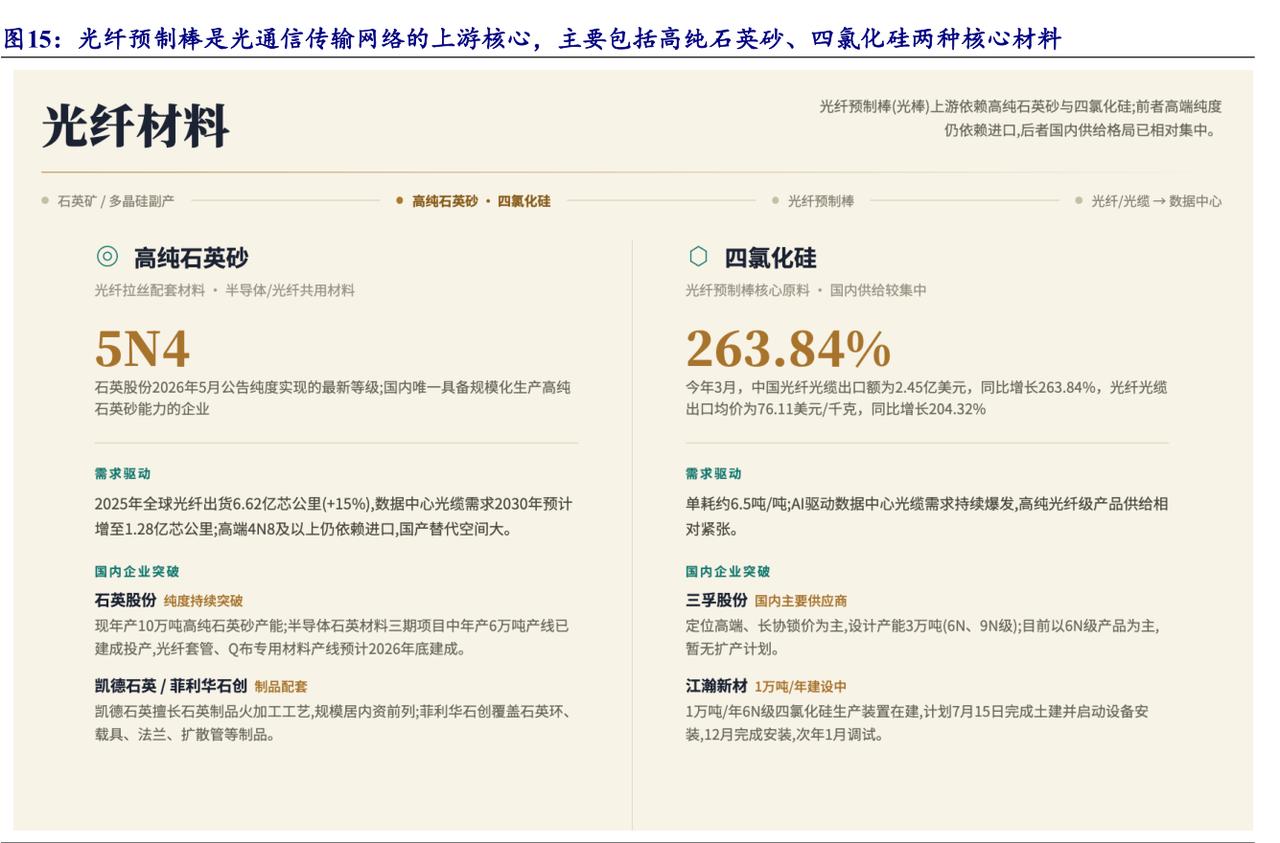Click the hexagon icon beside 四氯化硅

click(698, 257)
